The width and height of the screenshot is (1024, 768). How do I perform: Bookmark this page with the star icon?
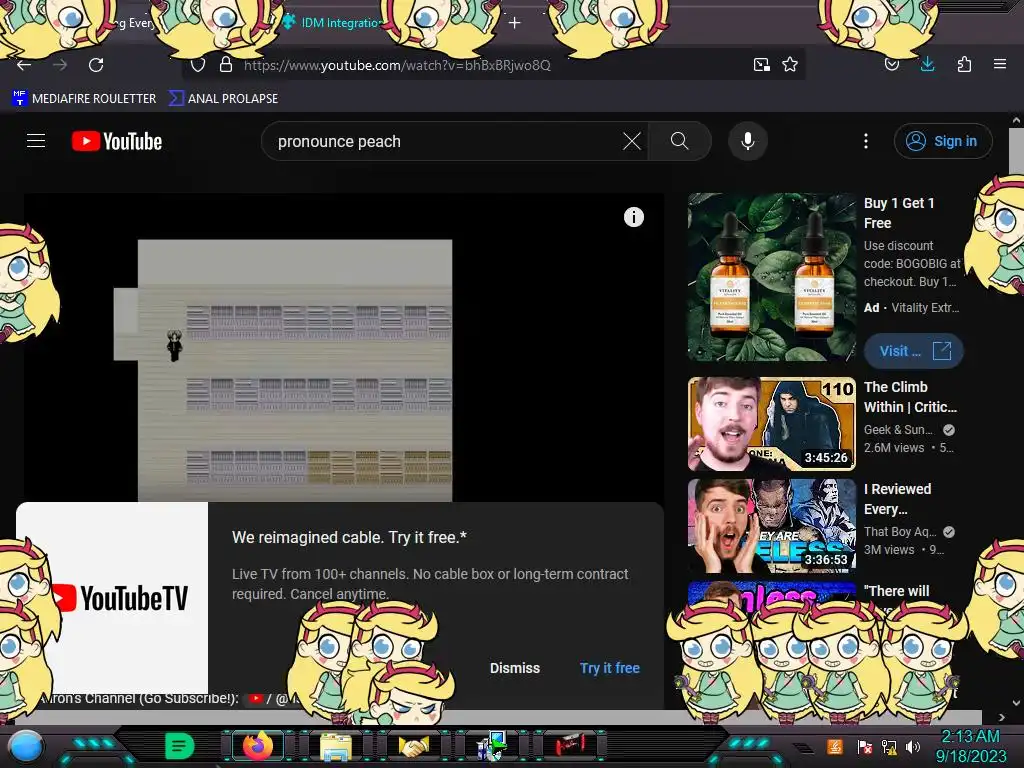click(x=790, y=64)
